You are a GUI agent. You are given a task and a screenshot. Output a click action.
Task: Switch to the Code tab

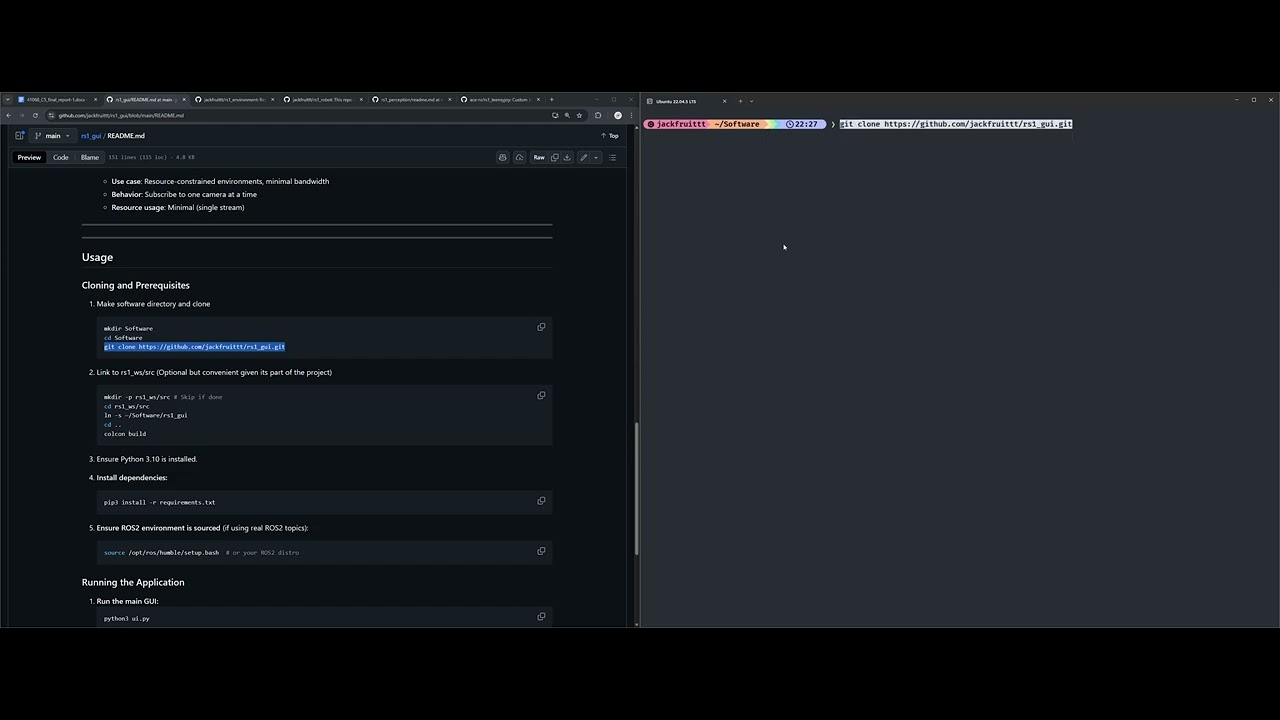click(61, 157)
